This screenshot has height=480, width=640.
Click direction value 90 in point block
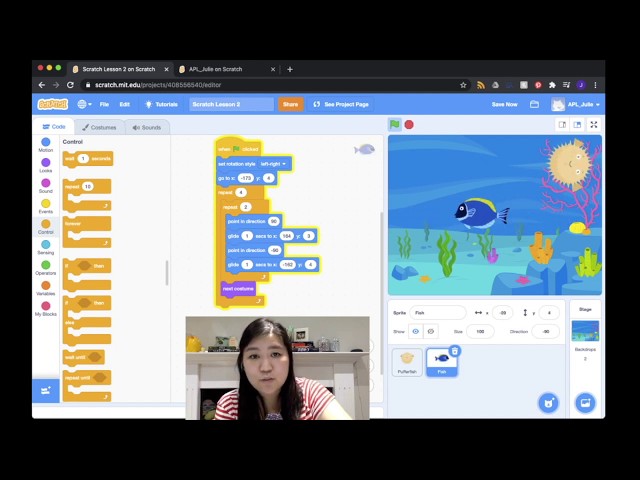(273, 222)
